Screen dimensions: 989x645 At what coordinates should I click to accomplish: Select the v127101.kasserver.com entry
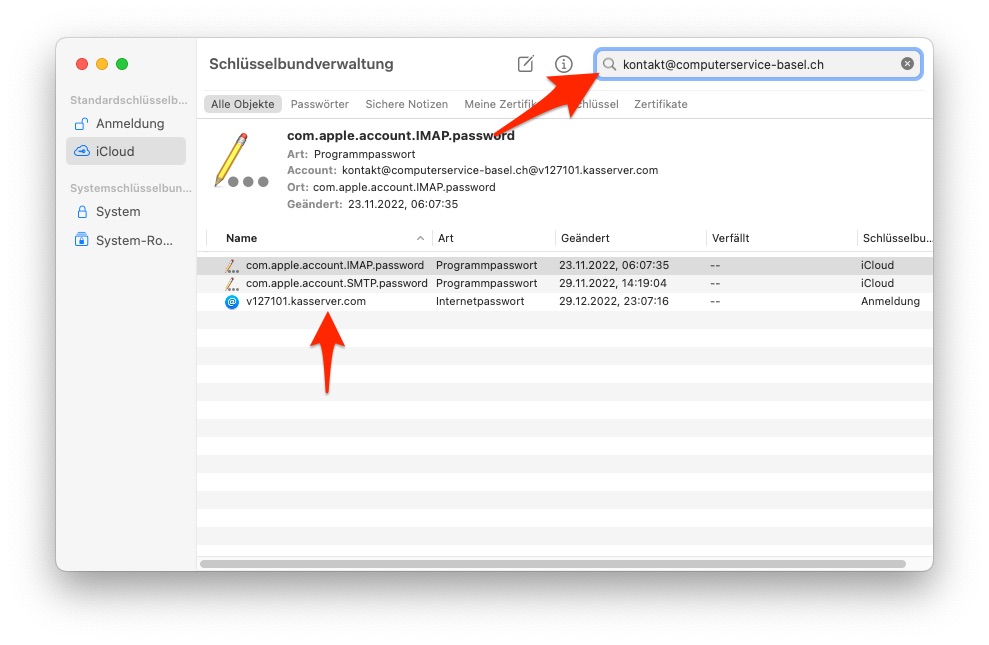[x=565, y=301]
